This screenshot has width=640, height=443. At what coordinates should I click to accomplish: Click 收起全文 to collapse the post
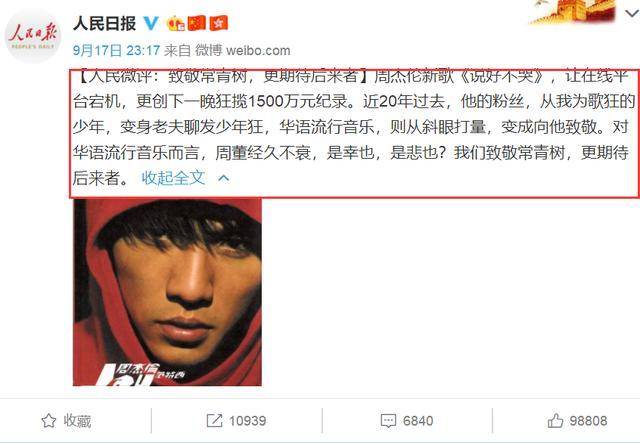pos(173,178)
